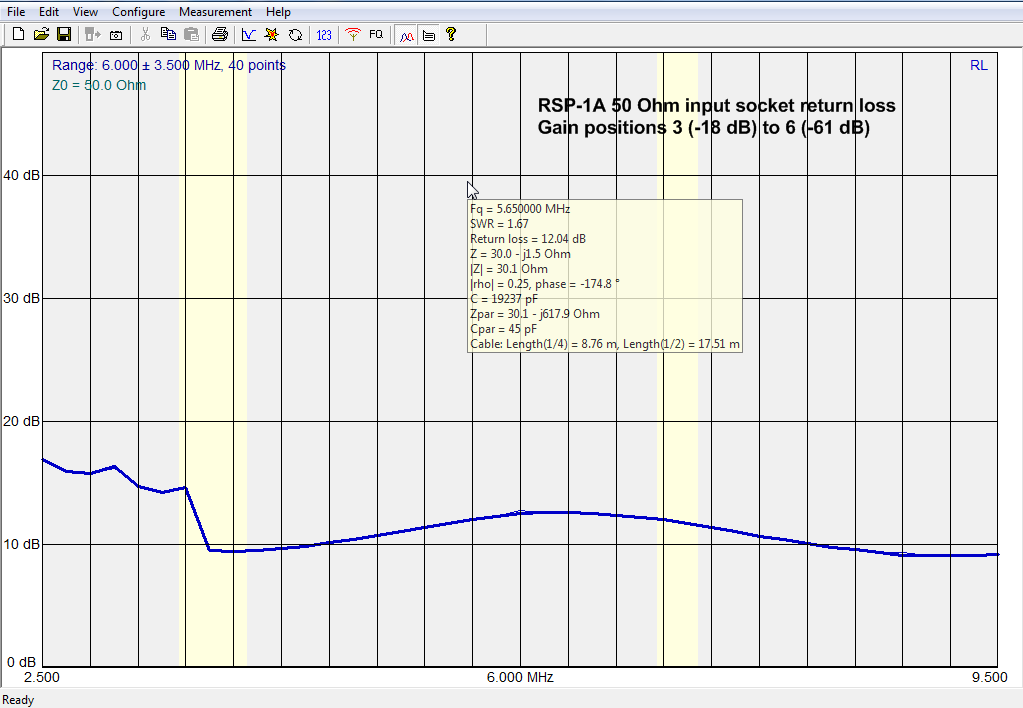Click the 0 dB axis label
This screenshot has width=1023, height=708.
pyautogui.click(x=22, y=662)
